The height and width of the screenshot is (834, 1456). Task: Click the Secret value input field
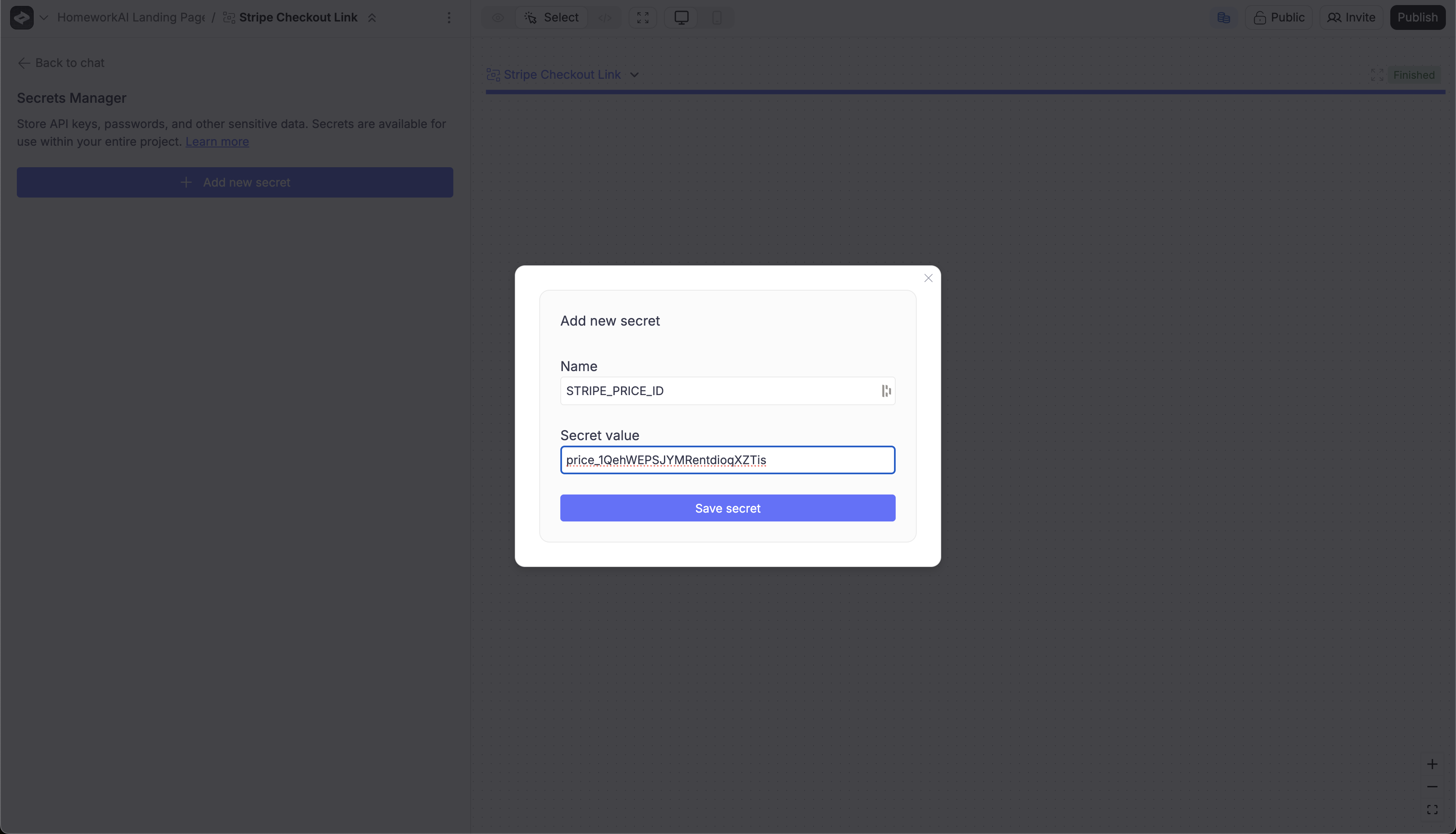728,460
